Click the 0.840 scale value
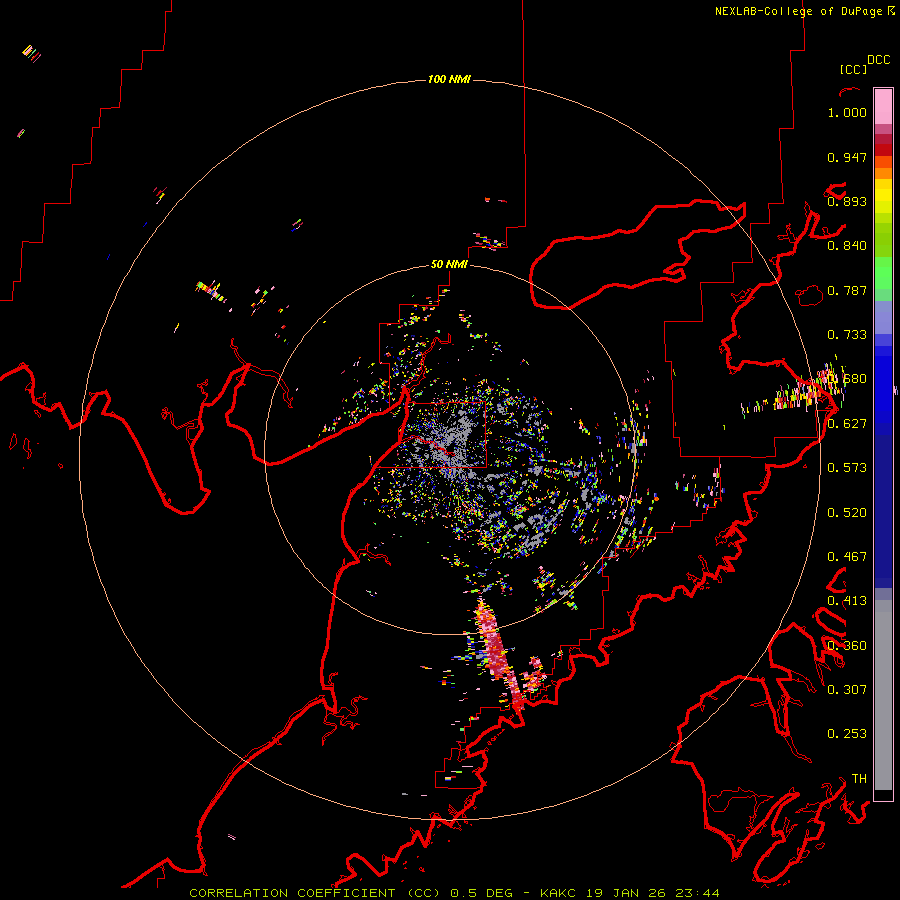This screenshot has height=900, width=900. 847,246
